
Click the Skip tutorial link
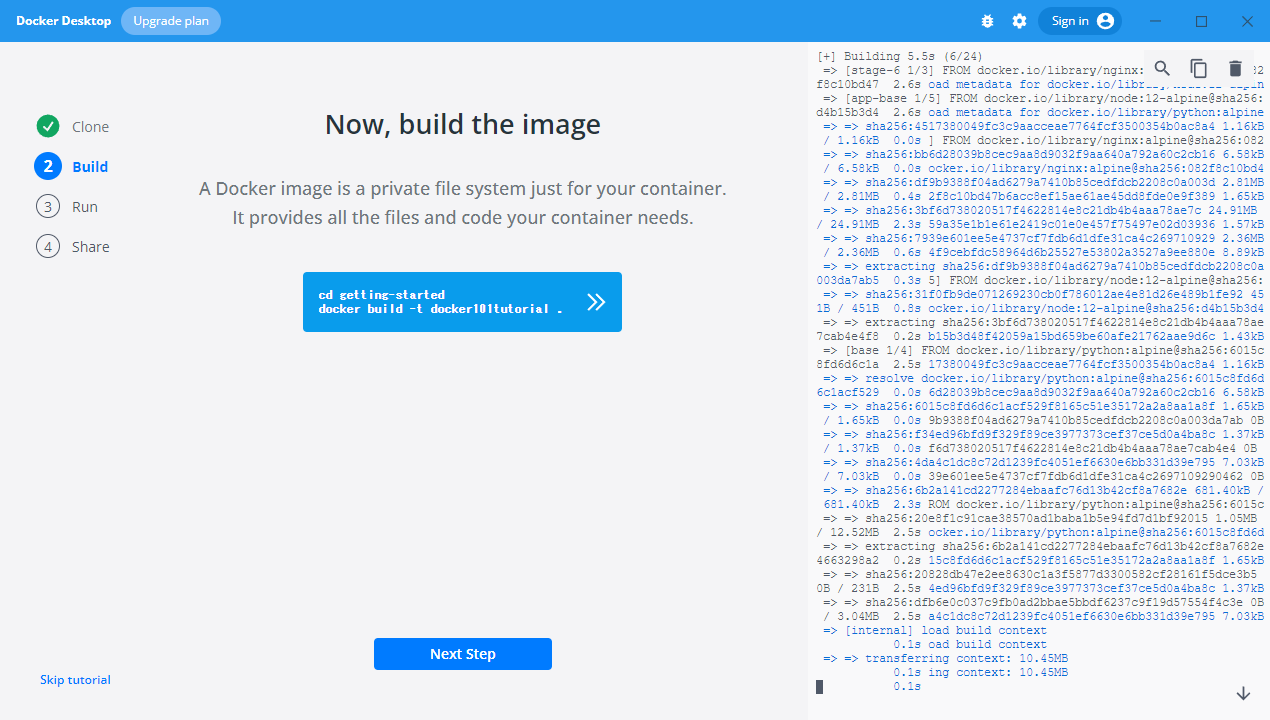coord(75,680)
